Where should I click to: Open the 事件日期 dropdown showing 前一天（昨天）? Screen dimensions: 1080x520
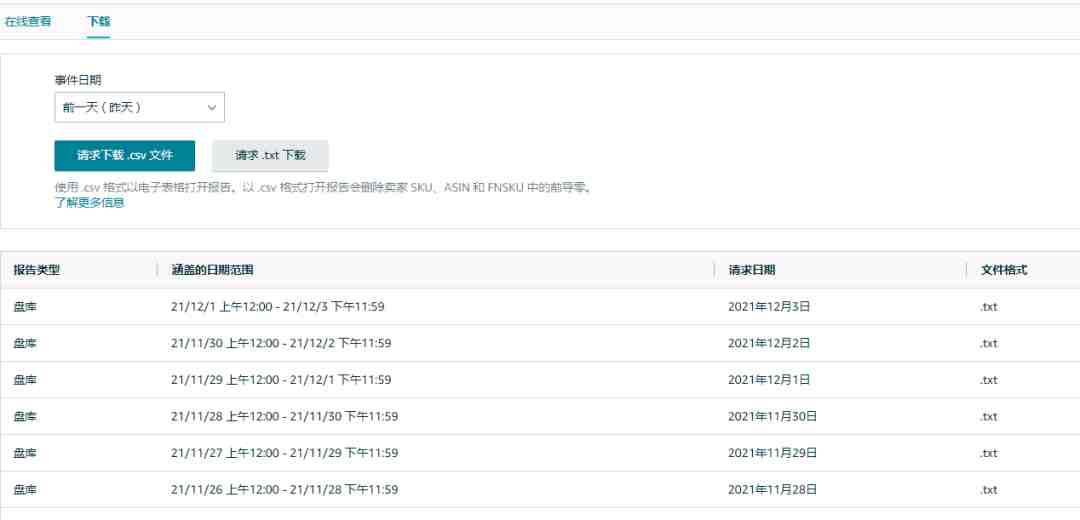[x=139, y=107]
